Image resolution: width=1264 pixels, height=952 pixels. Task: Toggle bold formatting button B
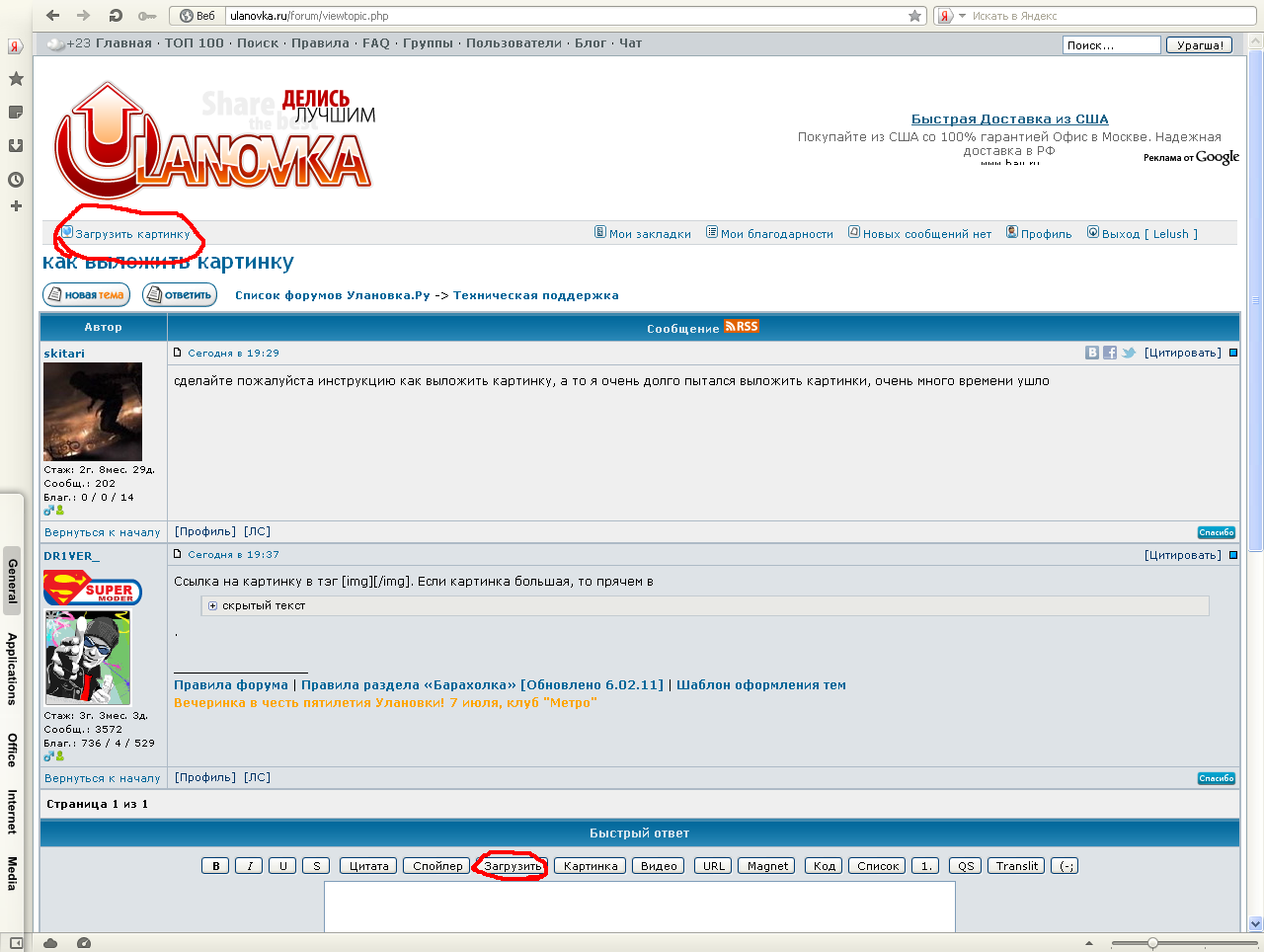(215, 866)
